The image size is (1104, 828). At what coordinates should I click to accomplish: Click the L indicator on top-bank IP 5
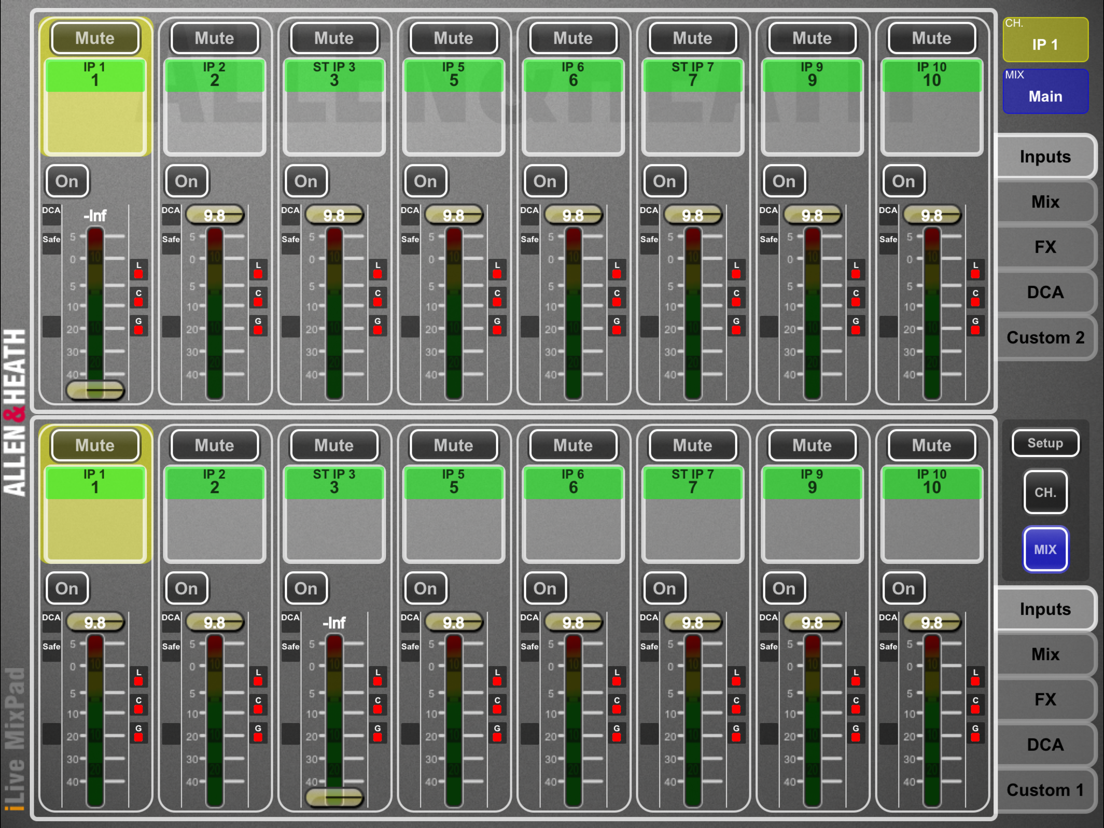[497, 270]
